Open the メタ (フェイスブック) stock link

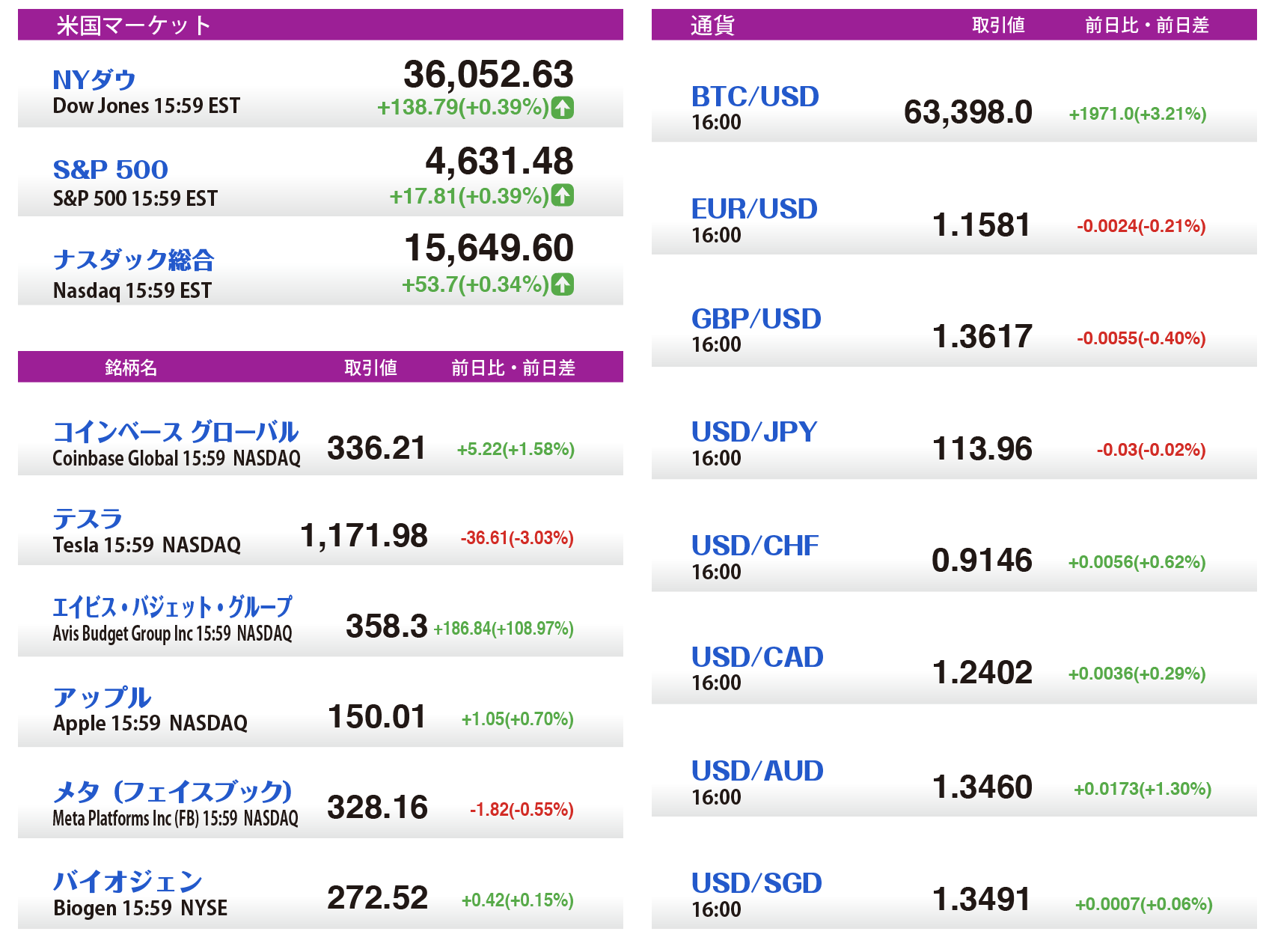(172, 791)
